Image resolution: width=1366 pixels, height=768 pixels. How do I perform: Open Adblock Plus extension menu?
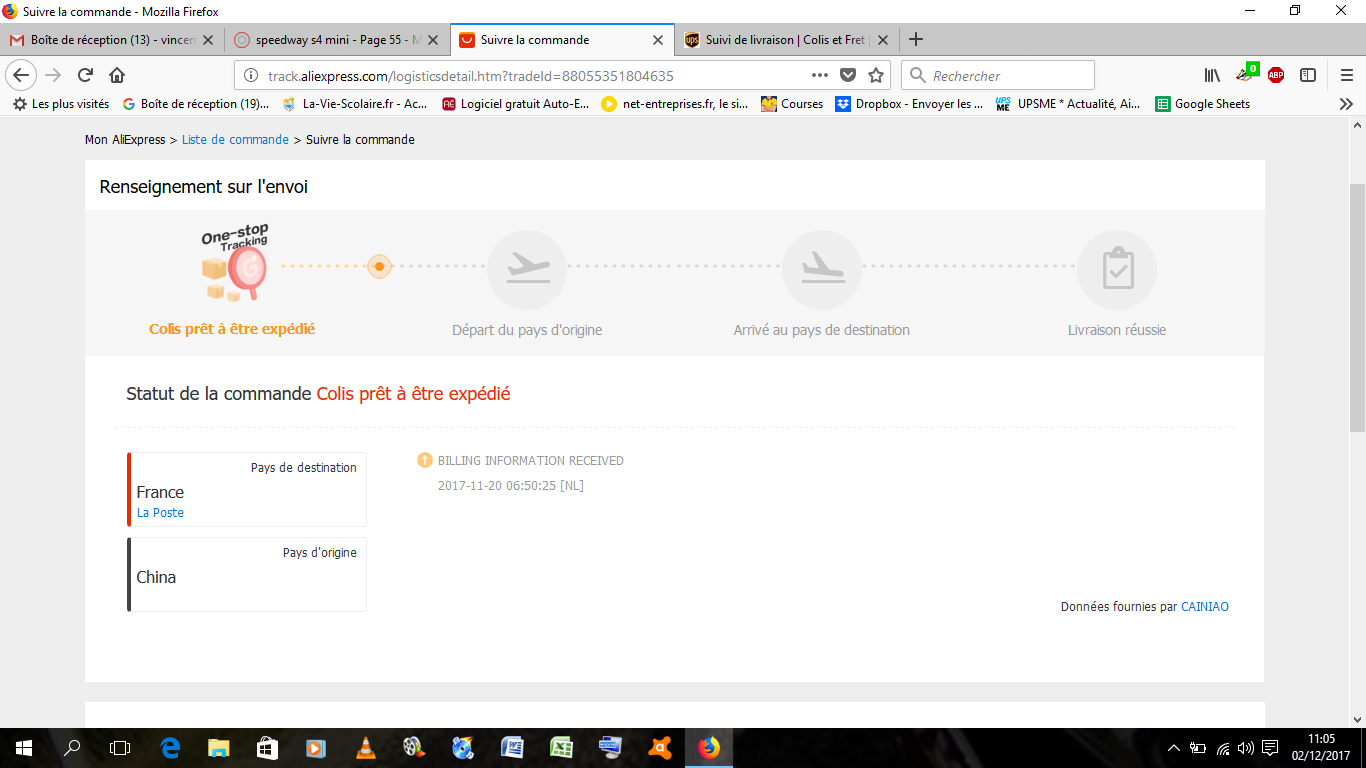1276,75
